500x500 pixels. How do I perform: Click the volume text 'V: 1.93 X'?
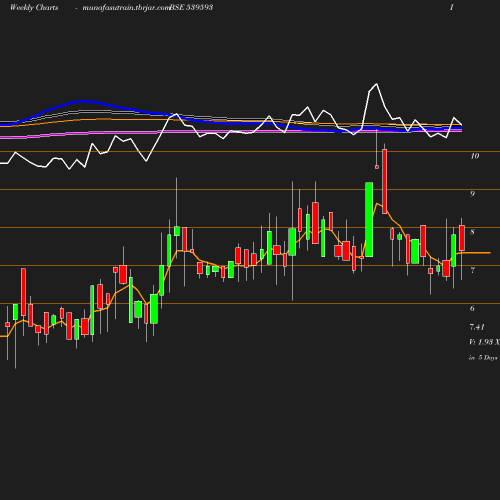(x=484, y=342)
